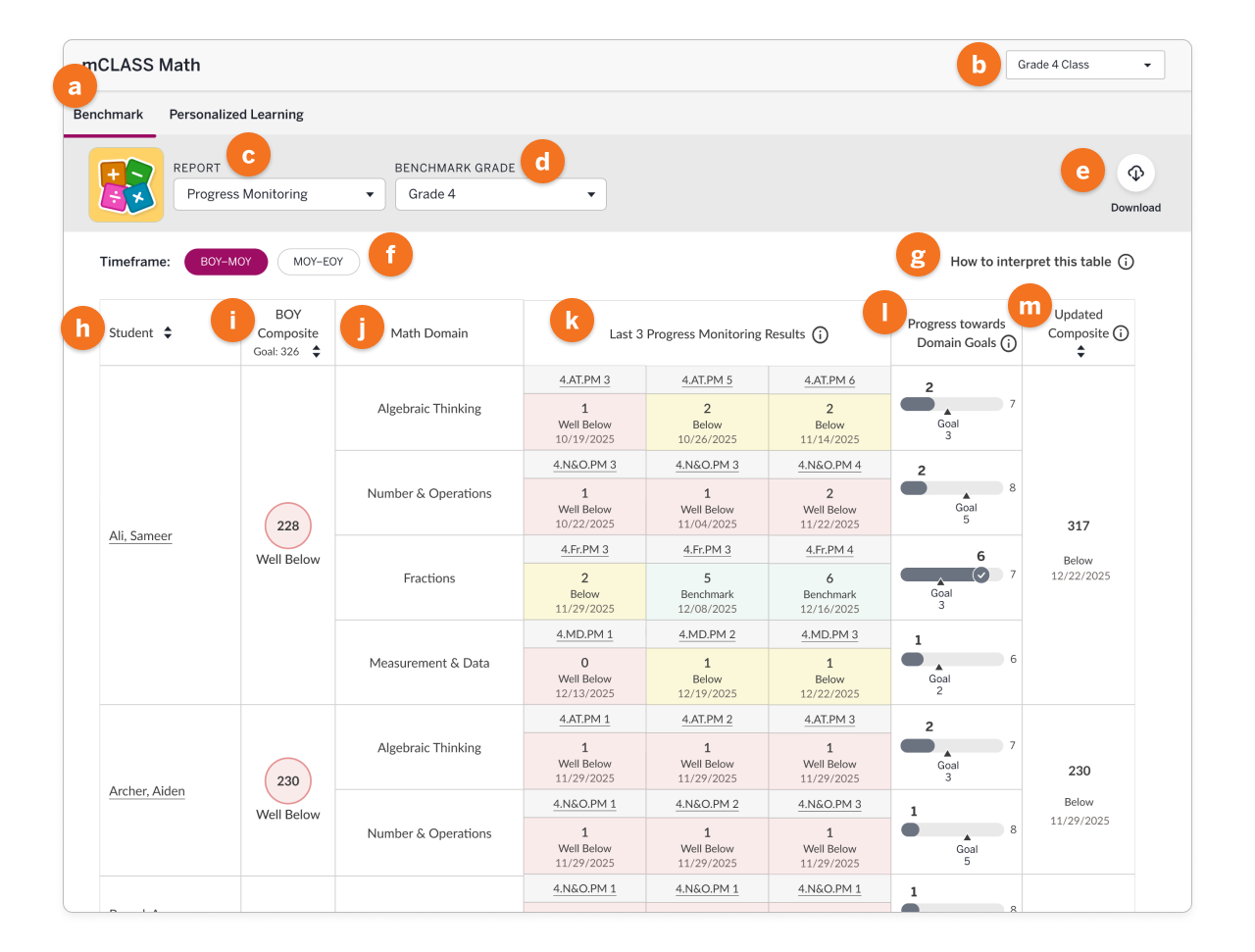Click info icon for Progress towards Domain Goals
This screenshot has height=952, width=1255.
click(1008, 343)
